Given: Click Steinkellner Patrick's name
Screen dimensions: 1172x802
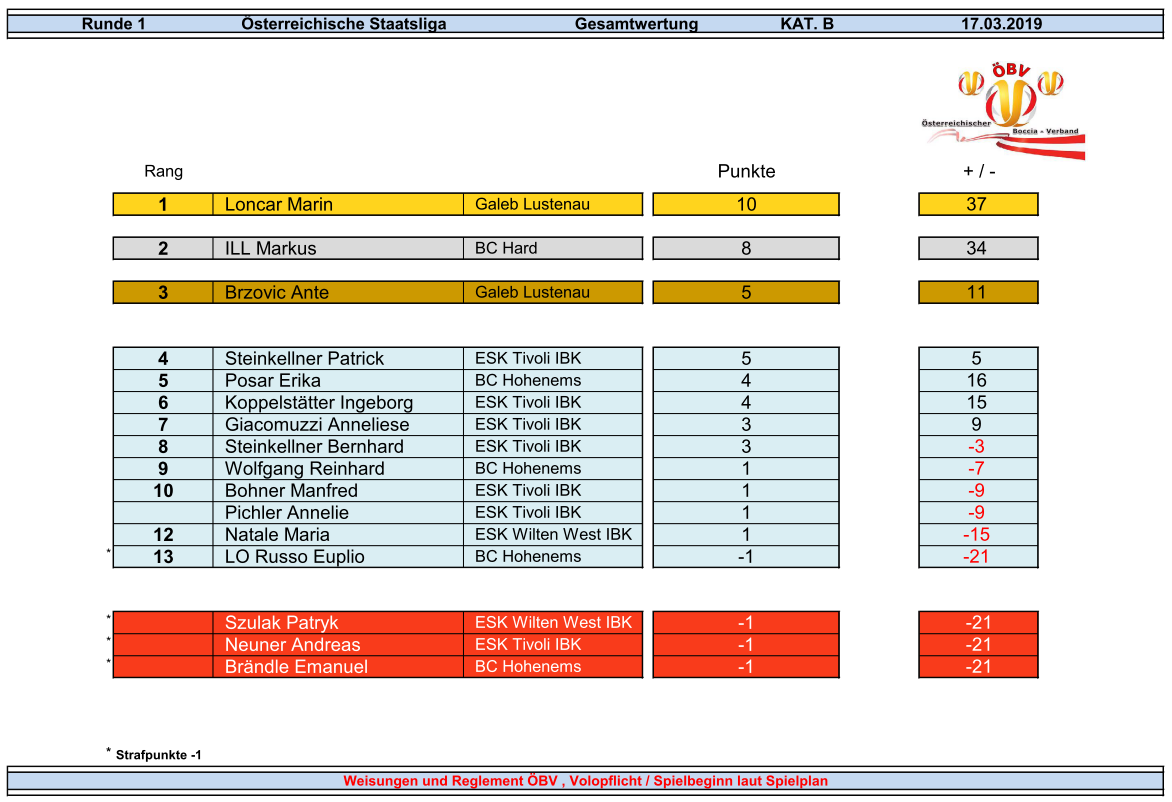Looking at the screenshot, I should pos(304,359).
